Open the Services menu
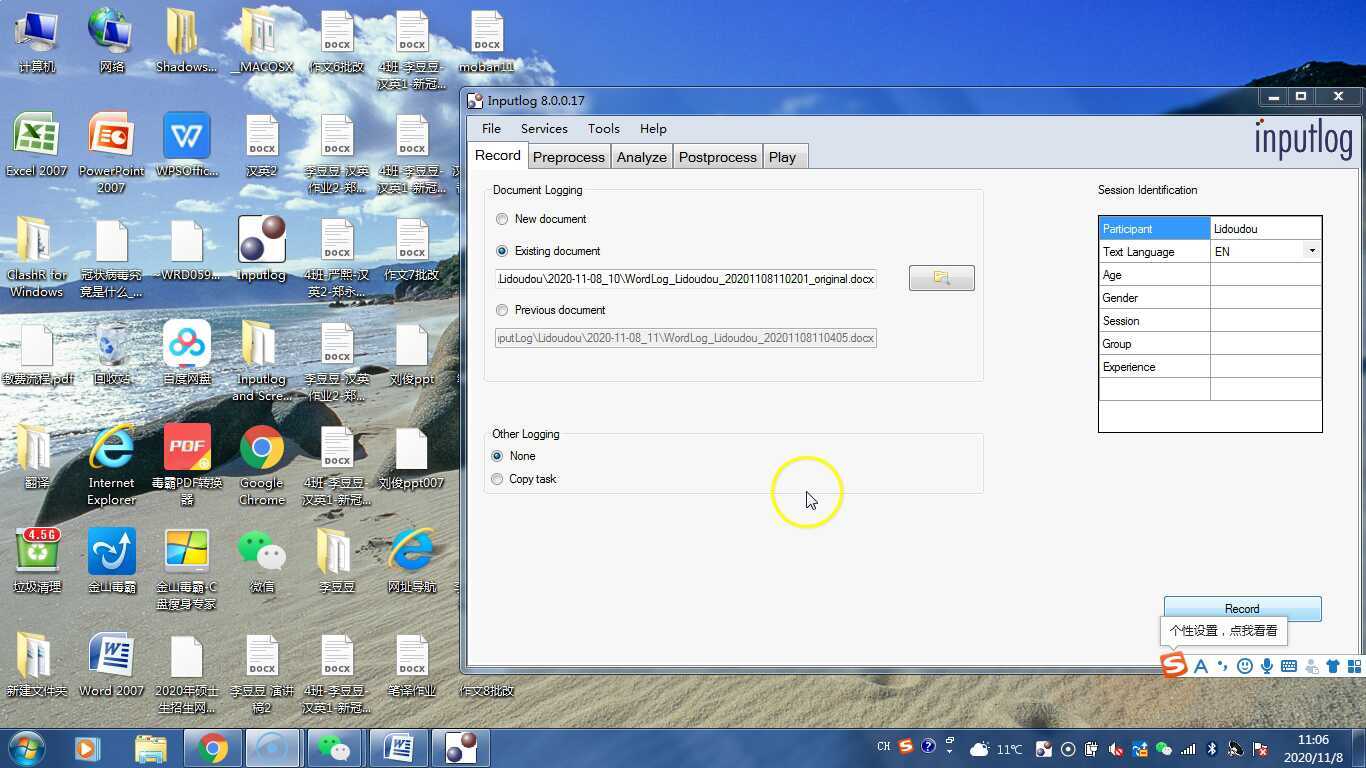This screenshot has height=768, width=1366. [x=544, y=129]
